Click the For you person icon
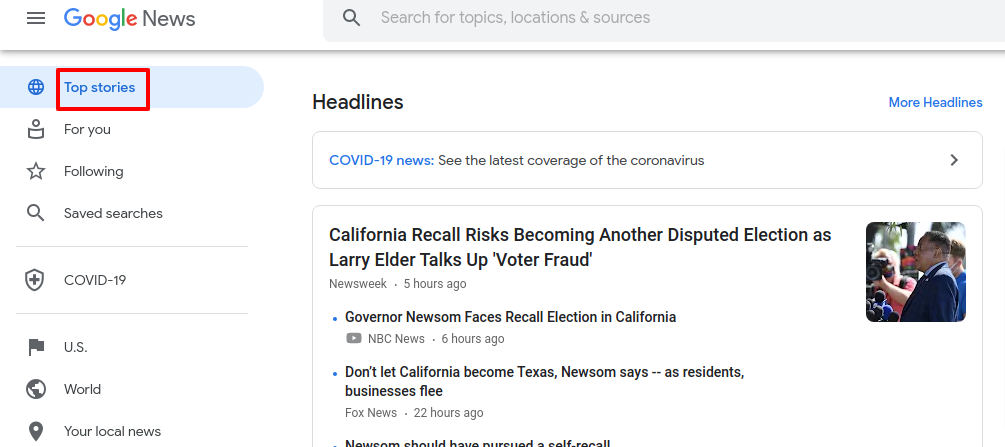Viewport: 1005px width, 447px height. (36, 129)
